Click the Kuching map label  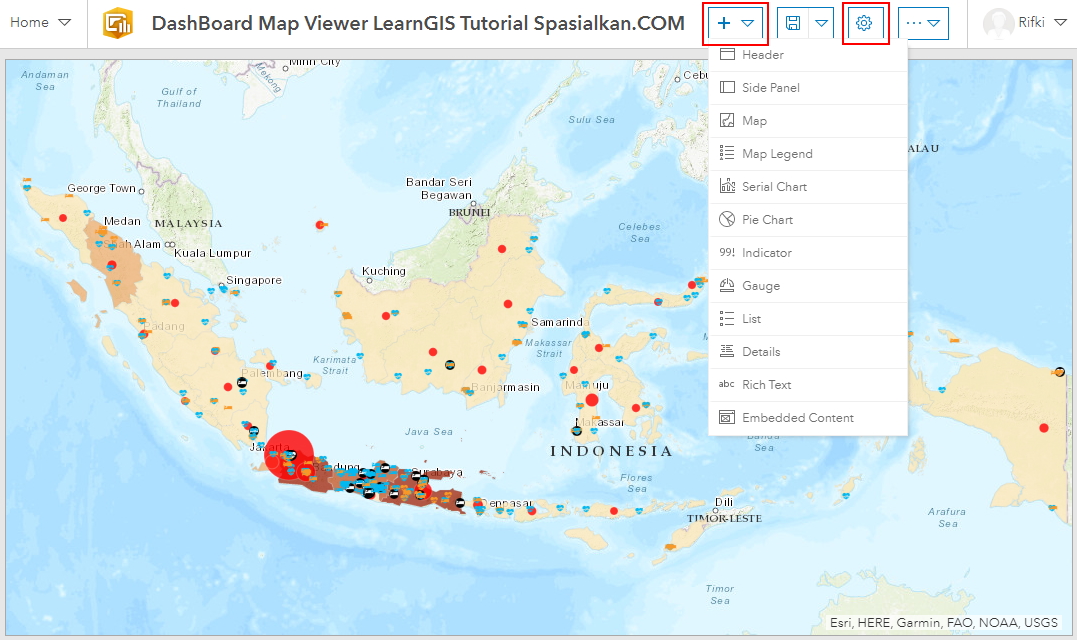(383, 271)
